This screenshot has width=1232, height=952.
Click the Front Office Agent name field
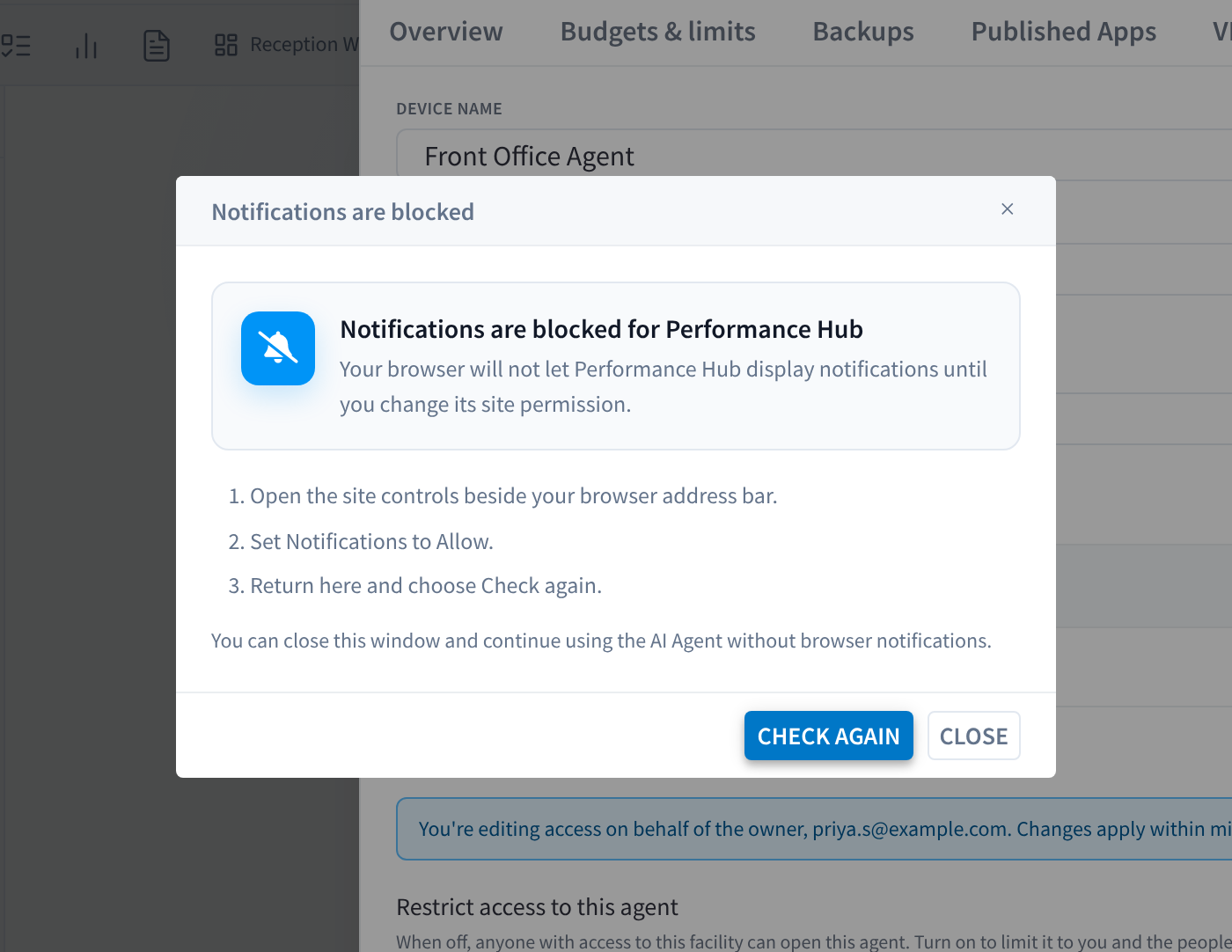coord(814,155)
